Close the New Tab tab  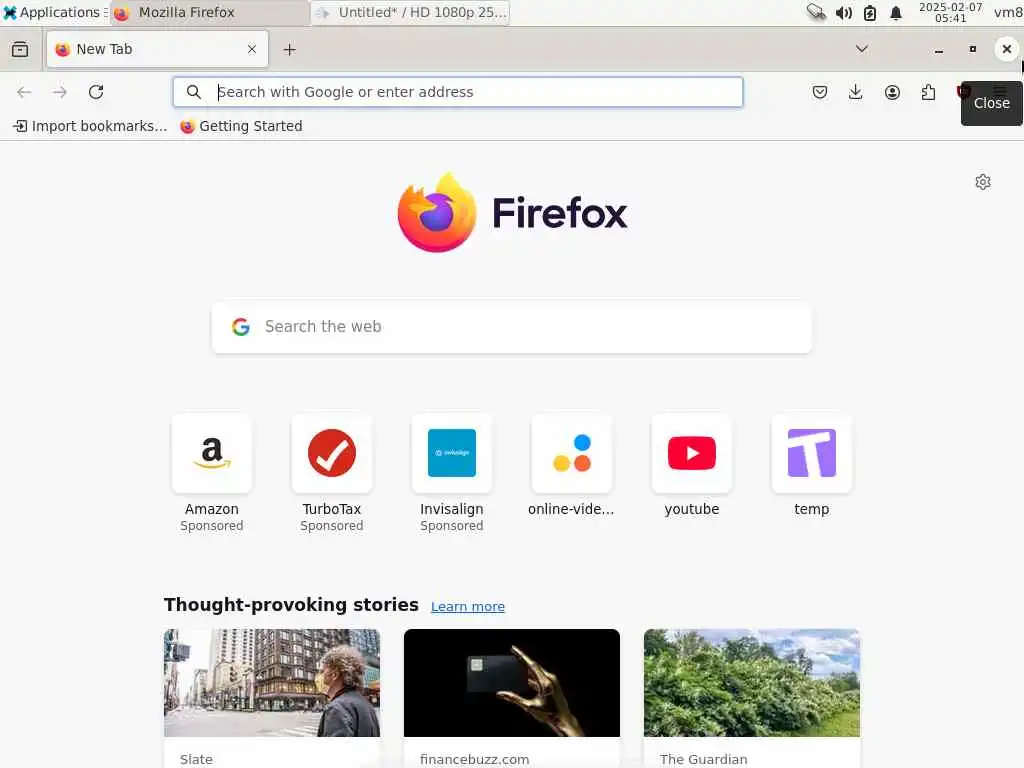click(252, 49)
